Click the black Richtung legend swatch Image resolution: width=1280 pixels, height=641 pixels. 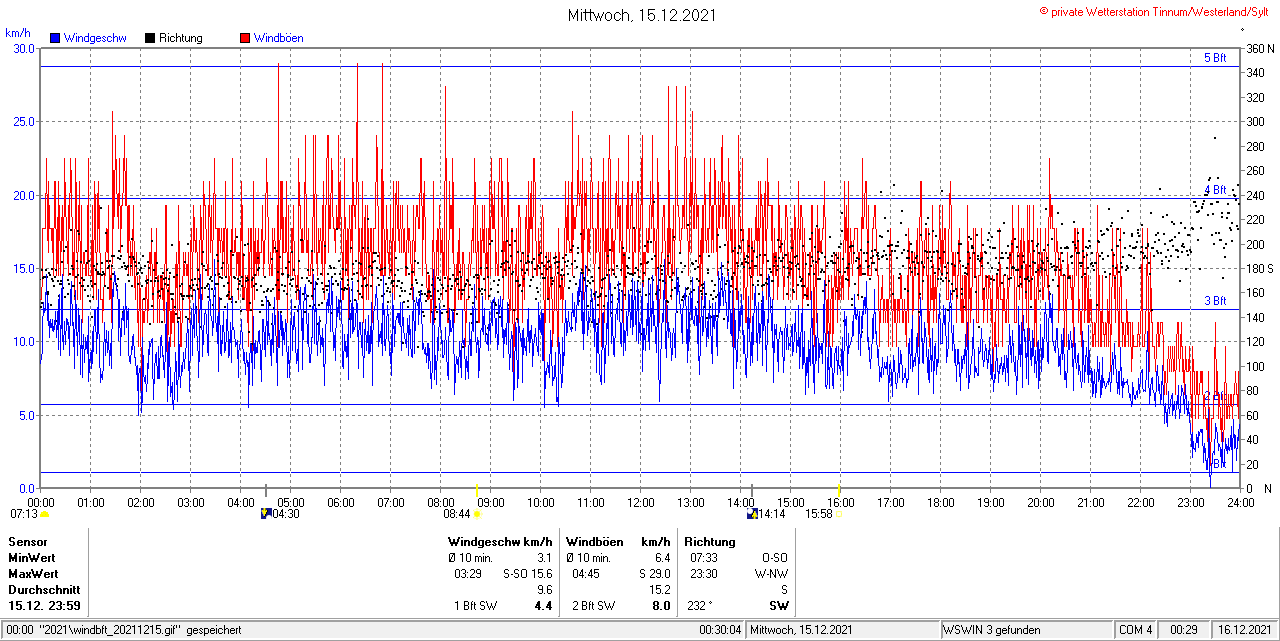pos(150,38)
